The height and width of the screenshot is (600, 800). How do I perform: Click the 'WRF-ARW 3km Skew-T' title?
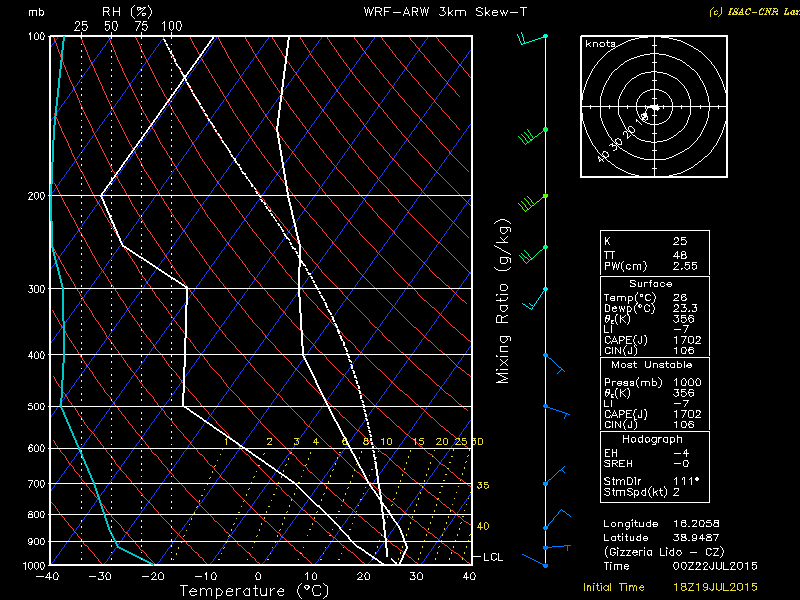pyautogui.click(x=445, y=12)
